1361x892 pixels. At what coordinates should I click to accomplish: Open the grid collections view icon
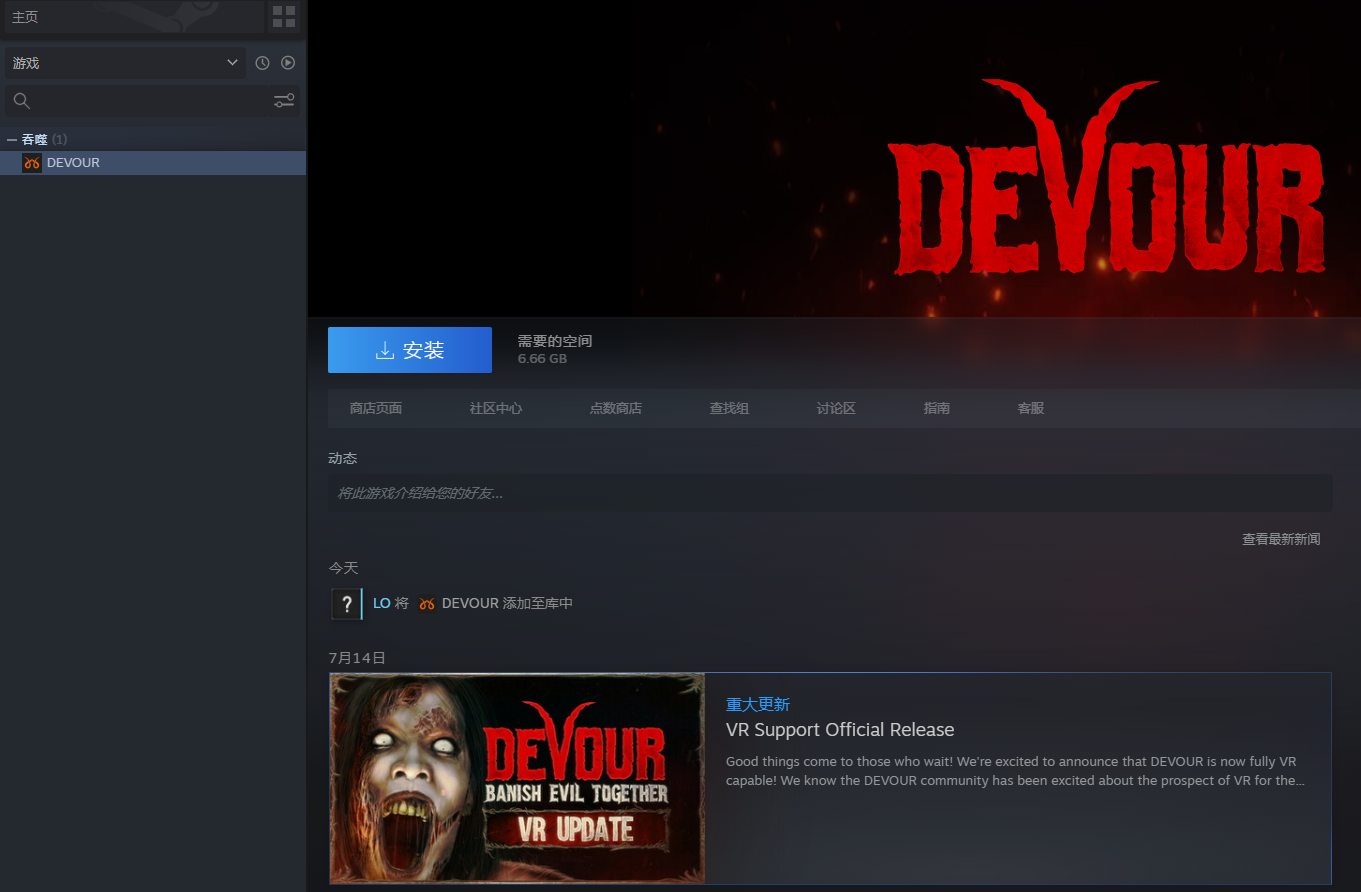284,16
